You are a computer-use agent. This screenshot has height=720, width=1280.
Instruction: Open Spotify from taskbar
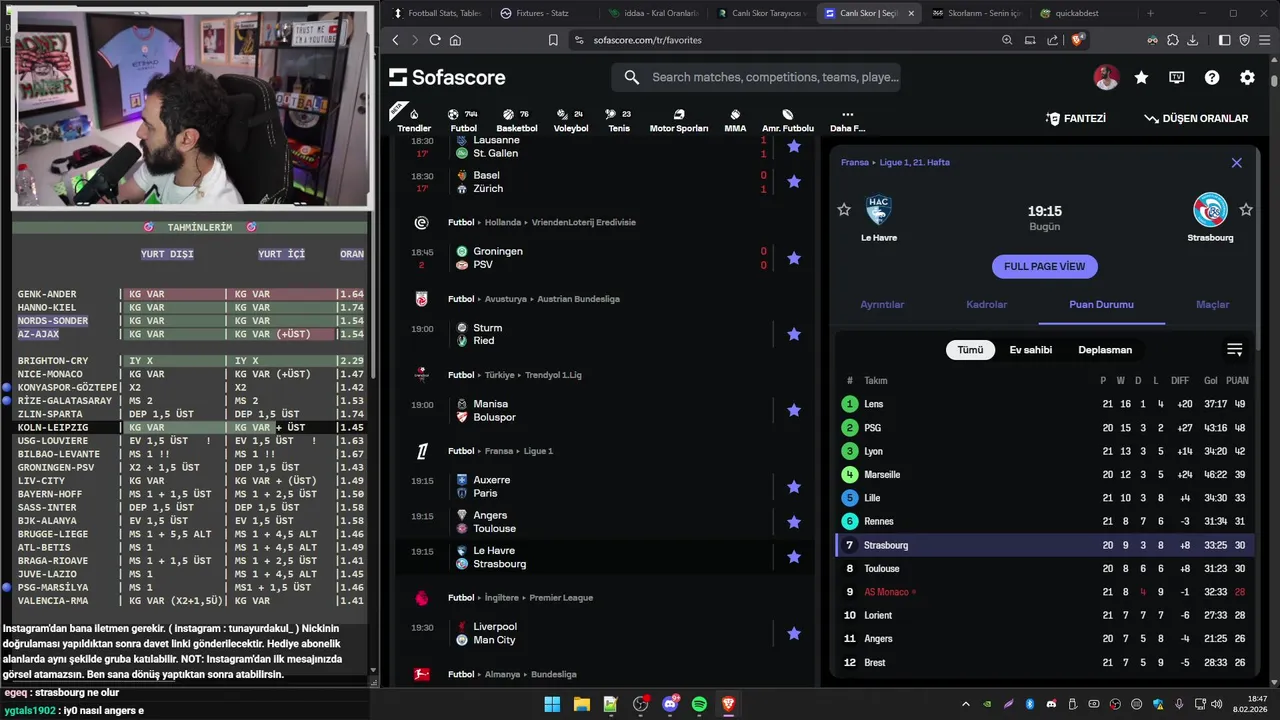699,704
